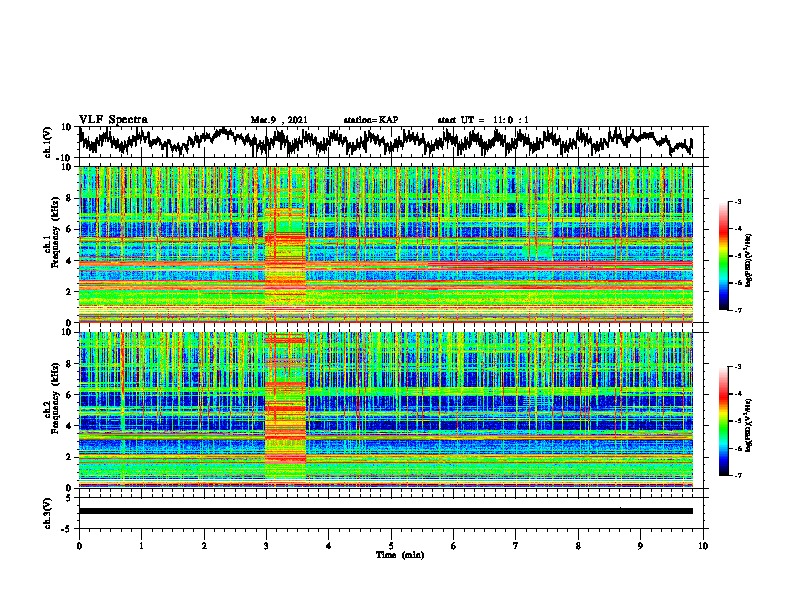Click the "VLF Spectra" title text

tap(113, 120)
